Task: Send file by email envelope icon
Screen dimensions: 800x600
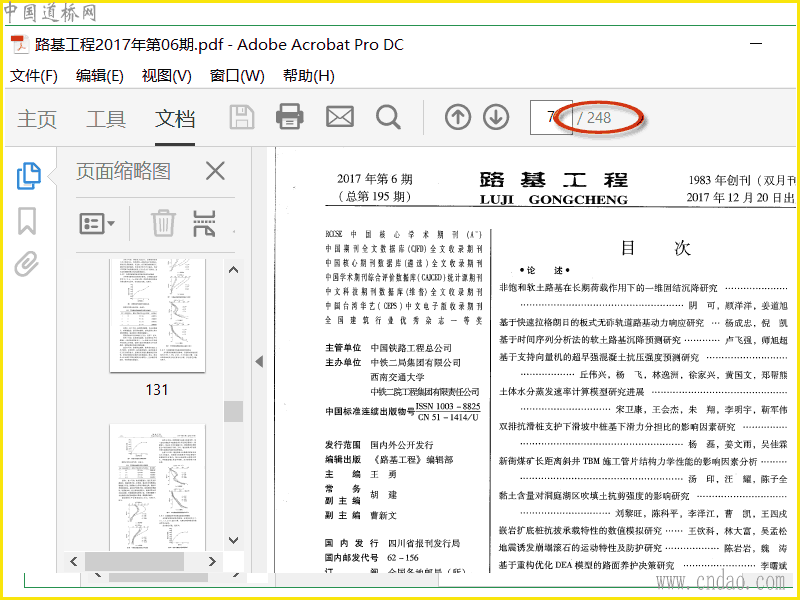Action: pyautogui.click(x=340, y=117)
